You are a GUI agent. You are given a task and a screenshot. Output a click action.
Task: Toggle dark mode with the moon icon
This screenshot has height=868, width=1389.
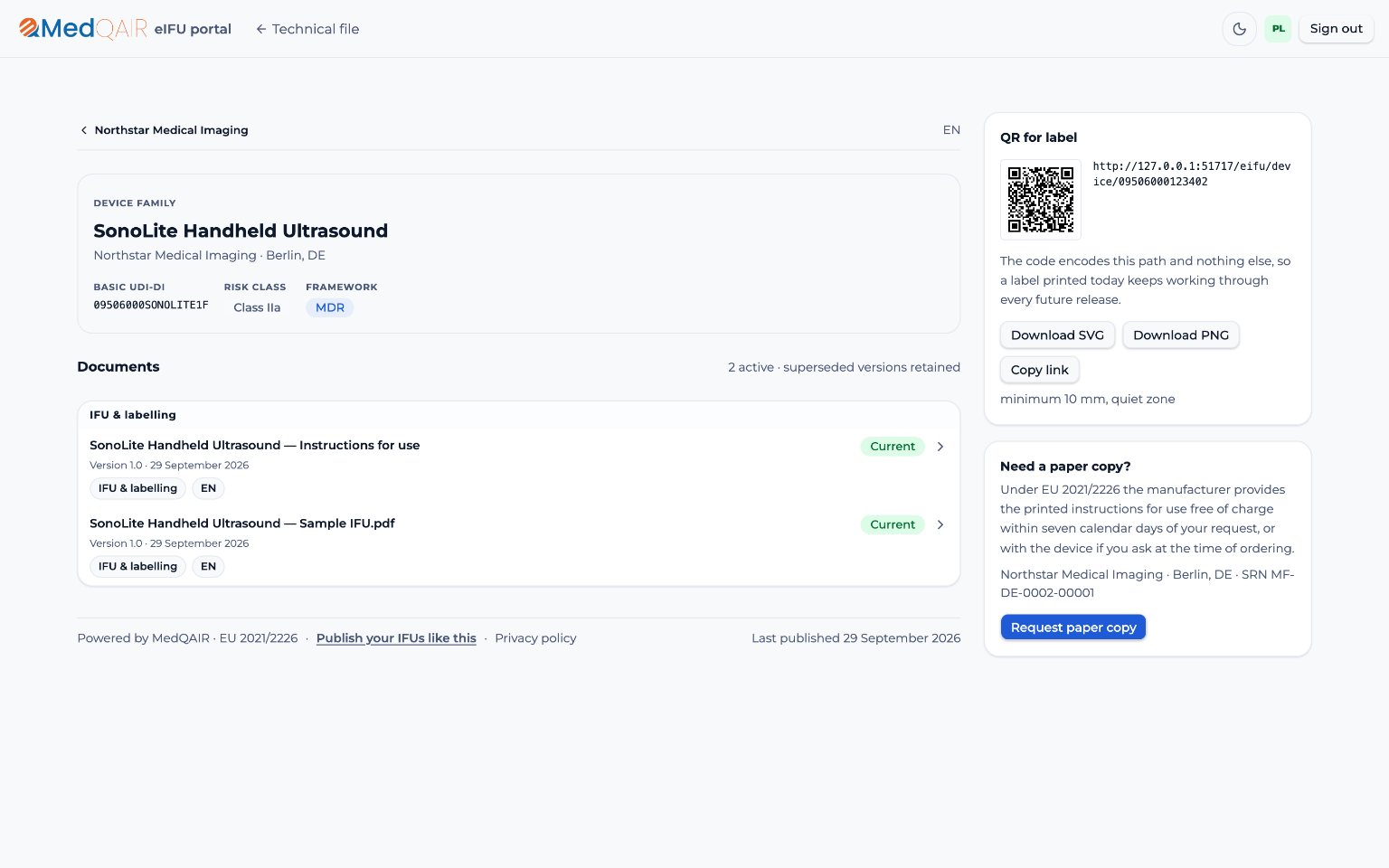click(1239, 29)
